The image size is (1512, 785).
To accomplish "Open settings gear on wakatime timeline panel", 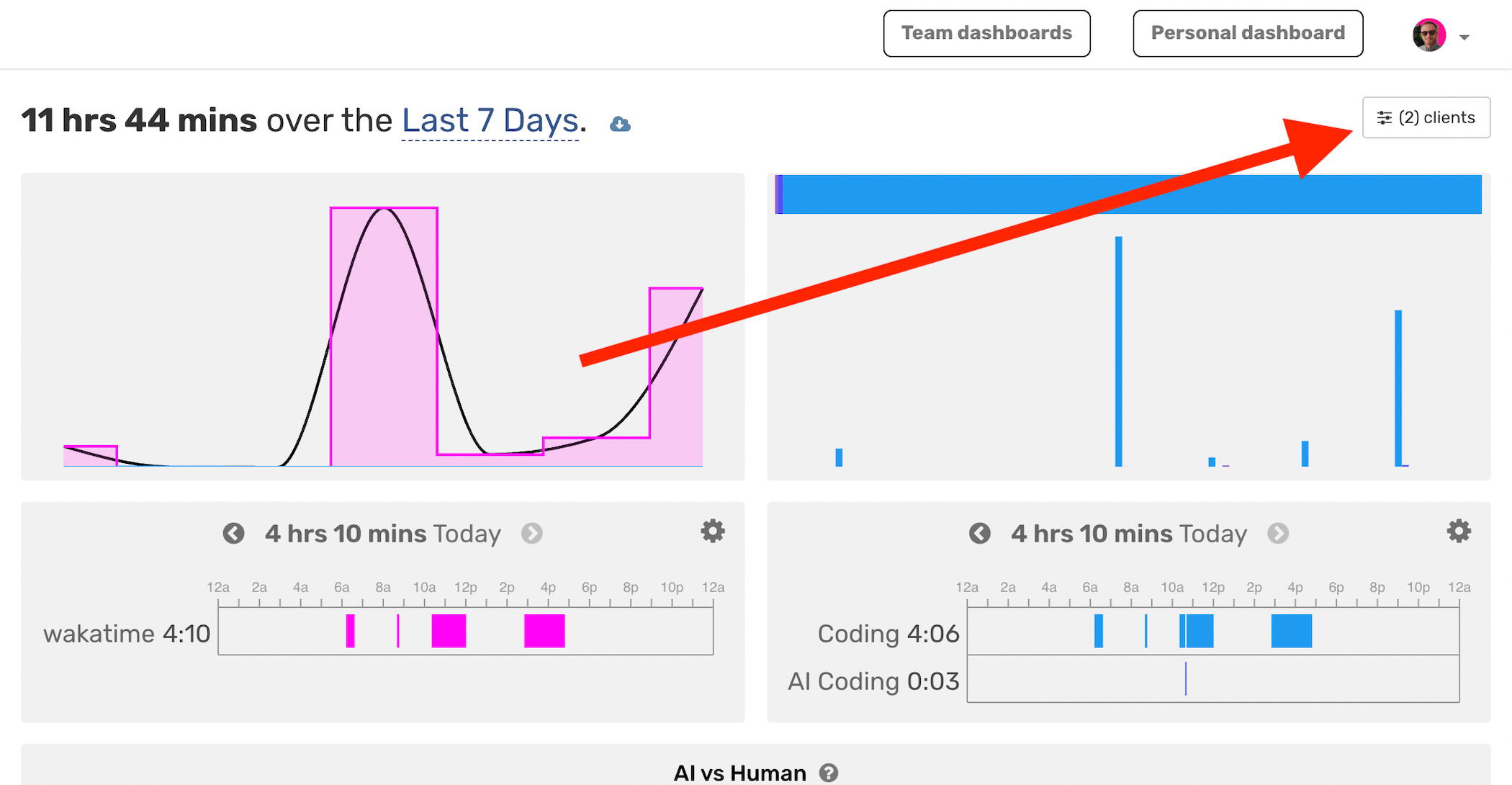I will pos(712,531).
